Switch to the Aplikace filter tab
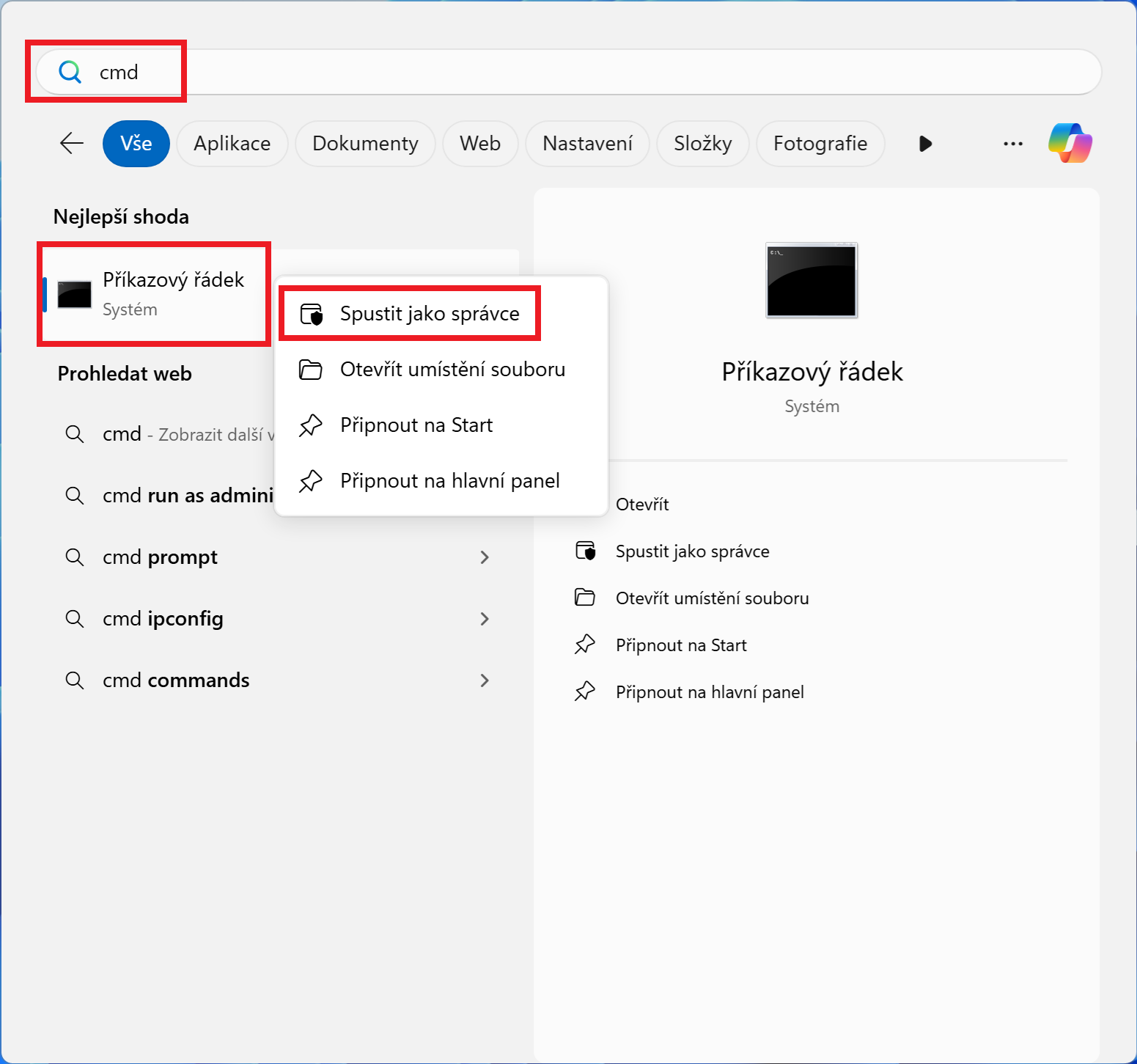The width and height of the screenshot is (1137, 1064). point(232,144)
